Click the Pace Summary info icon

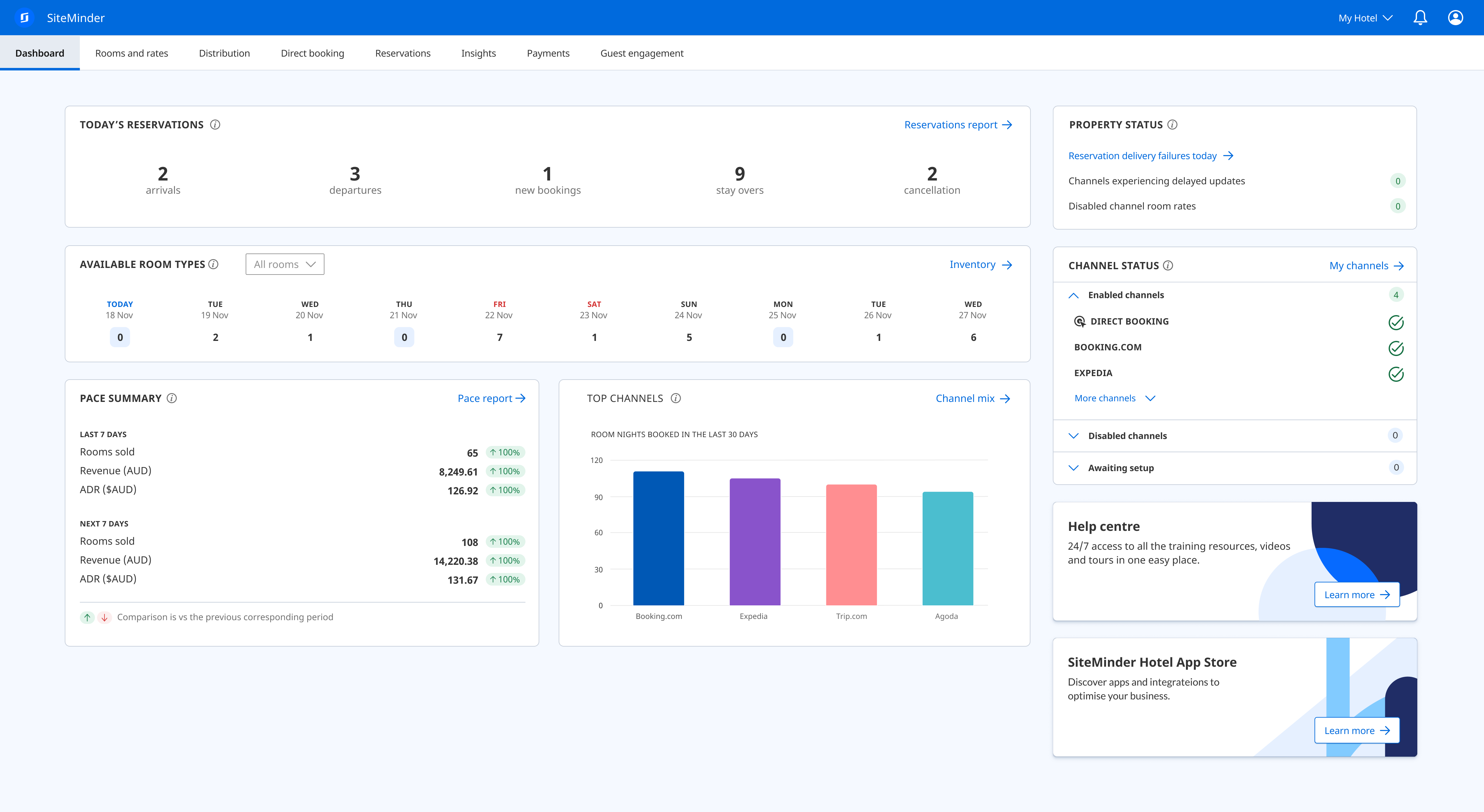pyautogui.click(x=172, y=398)
